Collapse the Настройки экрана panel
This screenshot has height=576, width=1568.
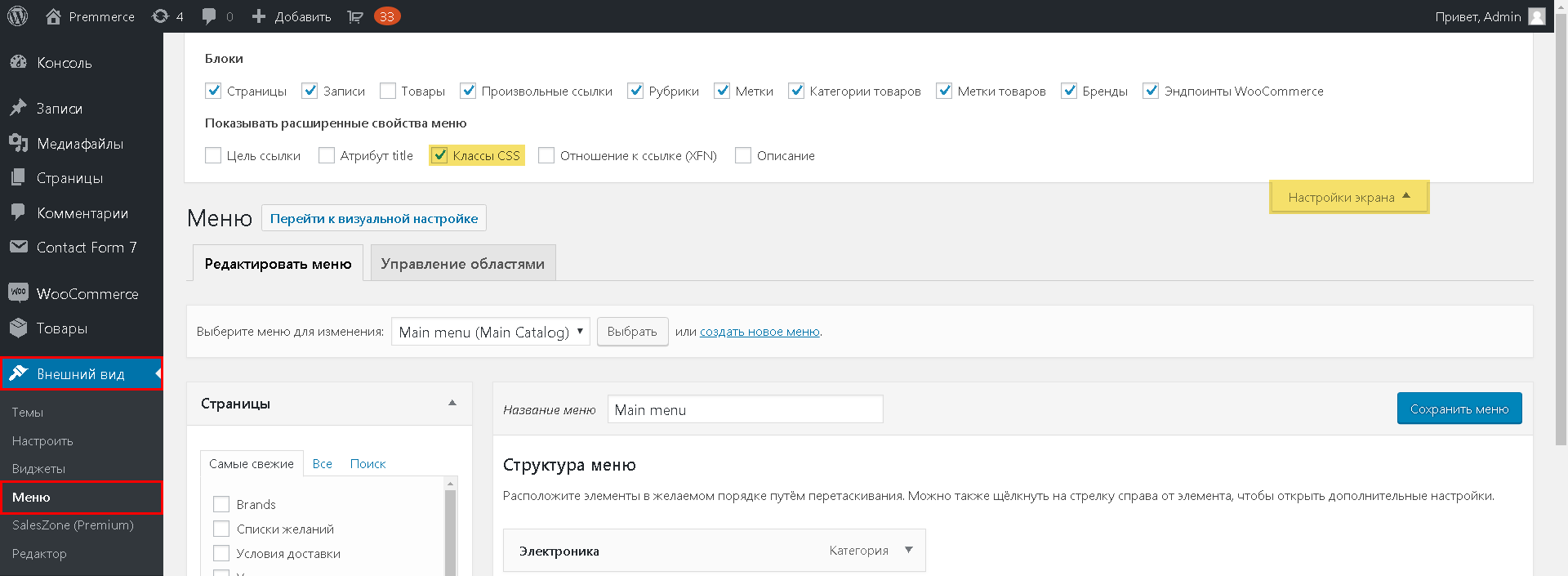tap(1349, 197)
